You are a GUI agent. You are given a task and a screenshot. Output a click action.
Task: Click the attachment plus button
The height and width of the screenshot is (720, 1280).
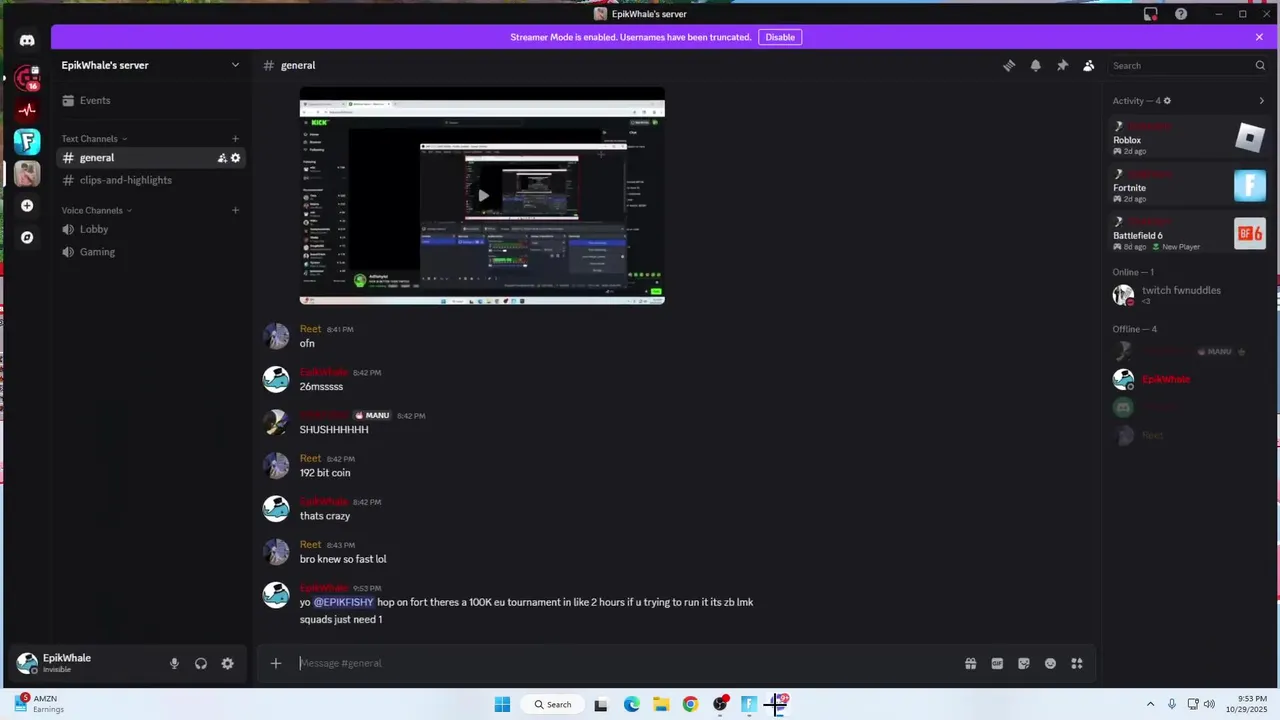click(x=276, y=663)
